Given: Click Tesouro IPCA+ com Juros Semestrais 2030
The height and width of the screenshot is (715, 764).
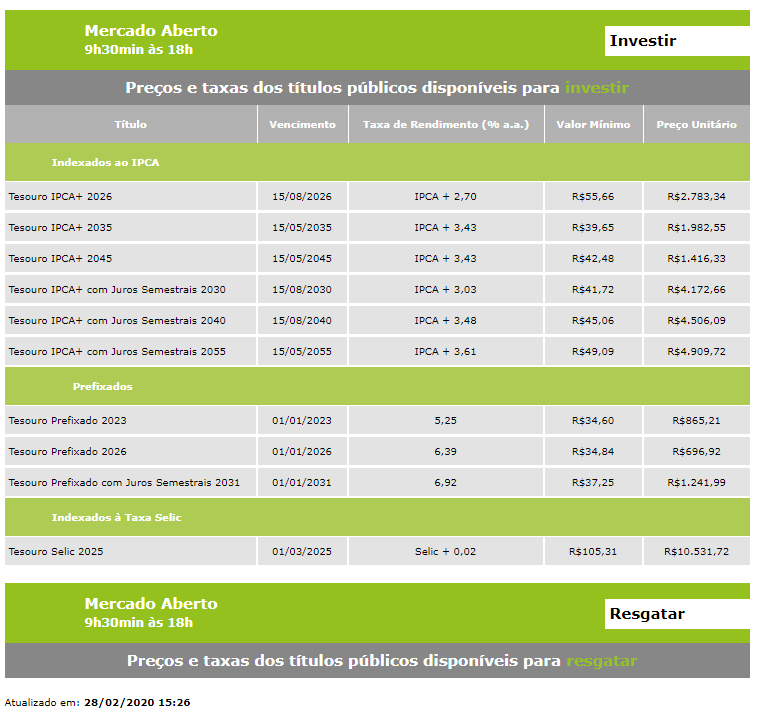Looking at the screenshot, I should coord(117,290).
